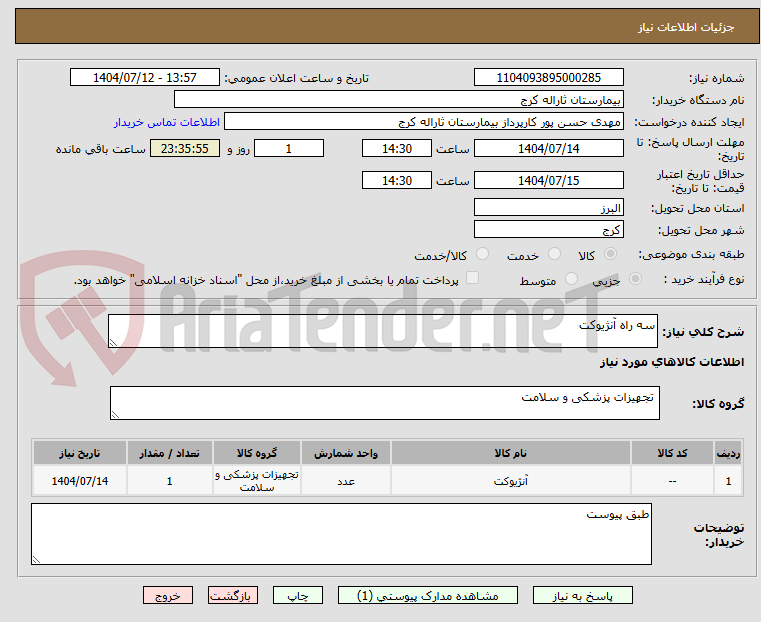The image size is (761, 622).
Task: Click the توضیحات خریدار text area
Action: tap(341, 534)
